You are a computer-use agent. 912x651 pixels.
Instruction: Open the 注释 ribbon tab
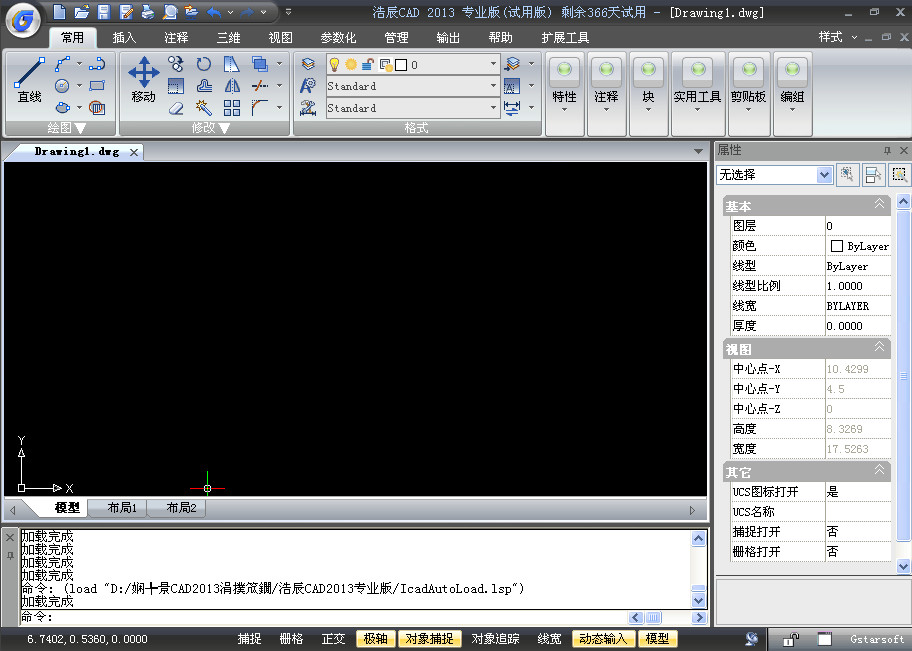(x=176, y=38)
